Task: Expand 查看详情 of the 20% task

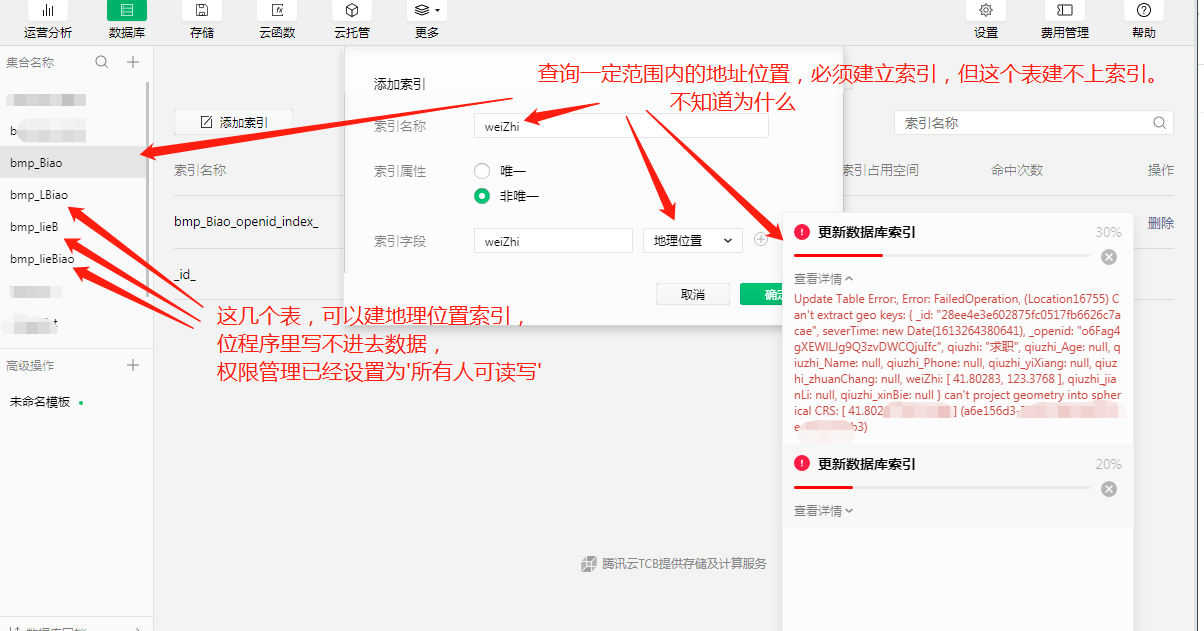Action: 824,511
